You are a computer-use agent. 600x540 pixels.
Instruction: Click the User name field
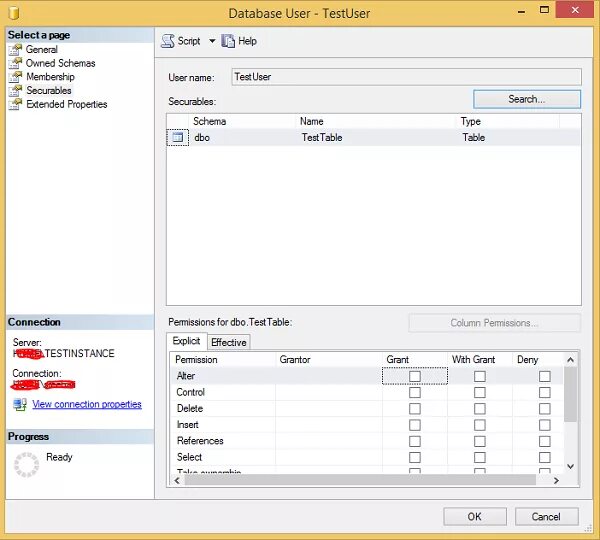coord(406,77)
